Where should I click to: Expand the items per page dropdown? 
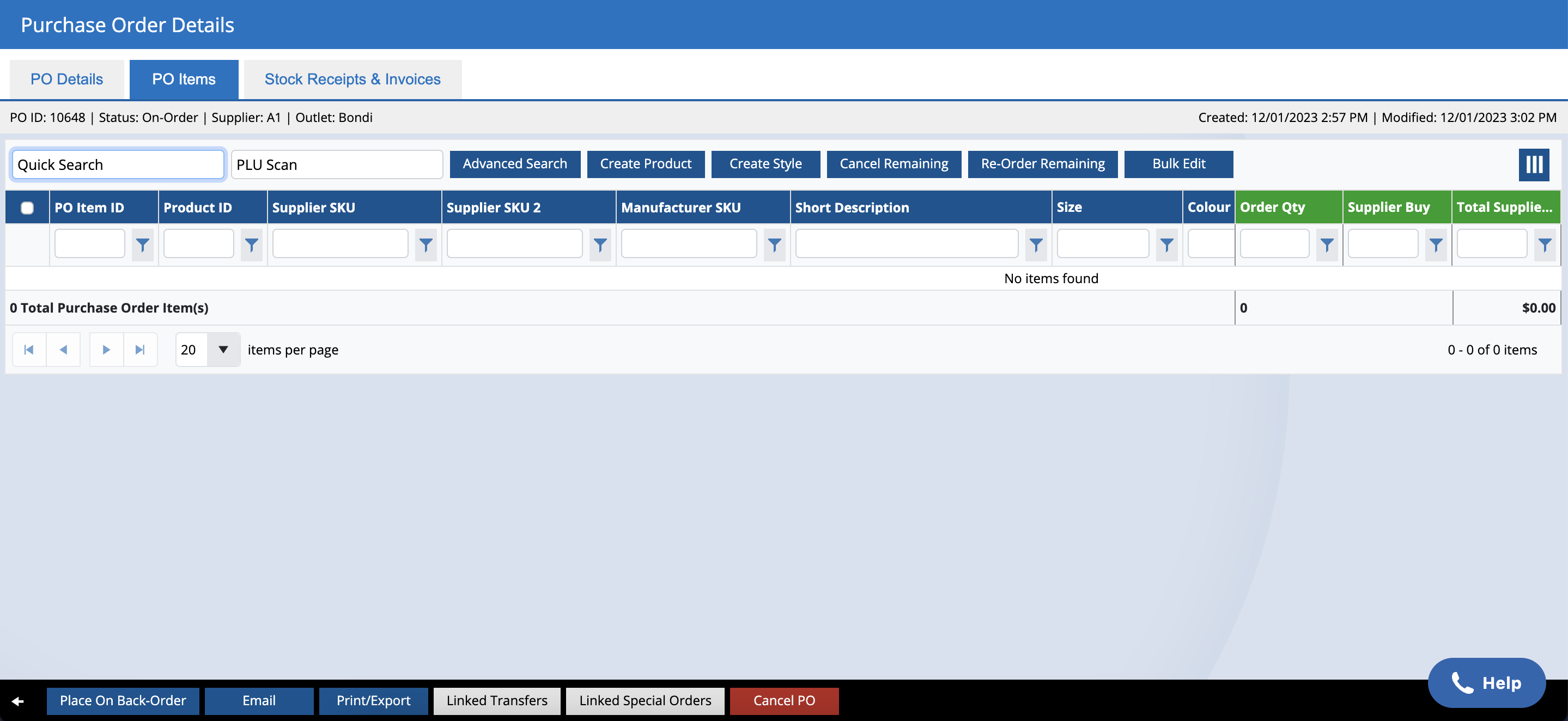(x=223, y=349)
